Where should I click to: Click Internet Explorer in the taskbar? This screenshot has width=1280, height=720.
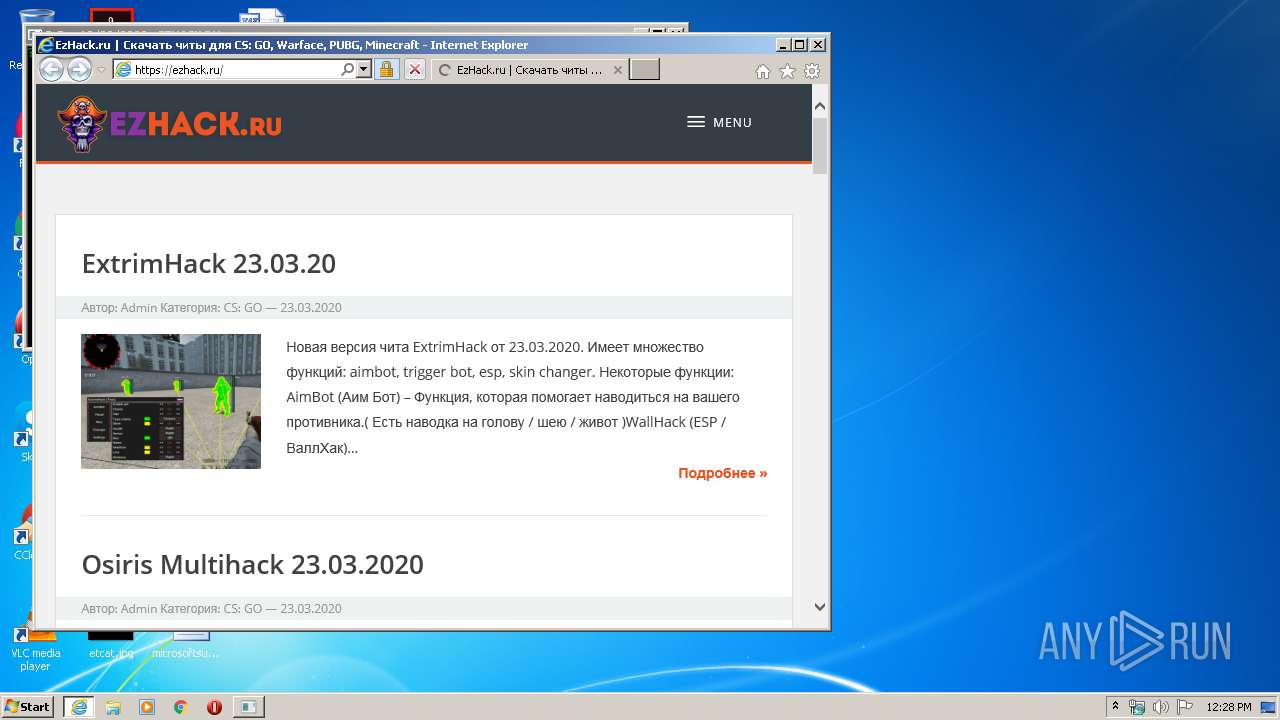pyautogui.click(x=79, y=707)
